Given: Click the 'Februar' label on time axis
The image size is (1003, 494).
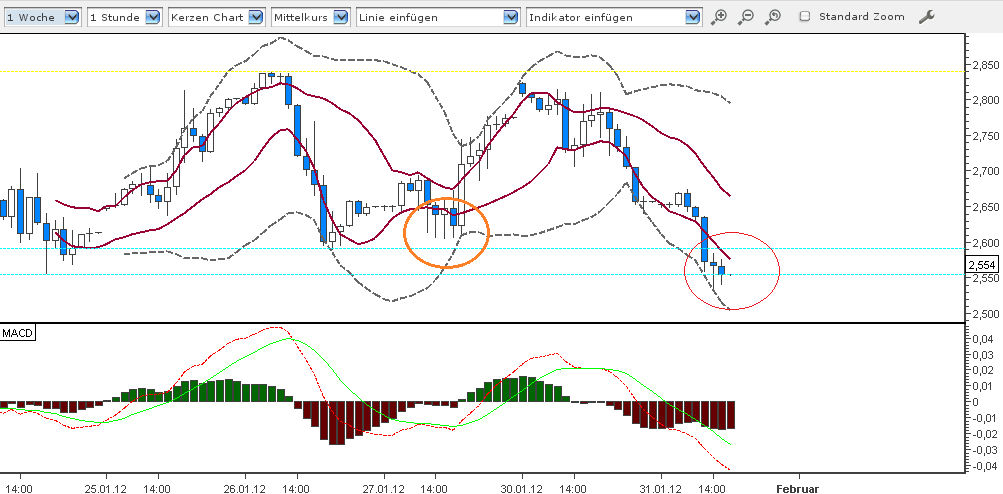Looking at the screenshot, I should pyautogui.click(x=797, y=489).
